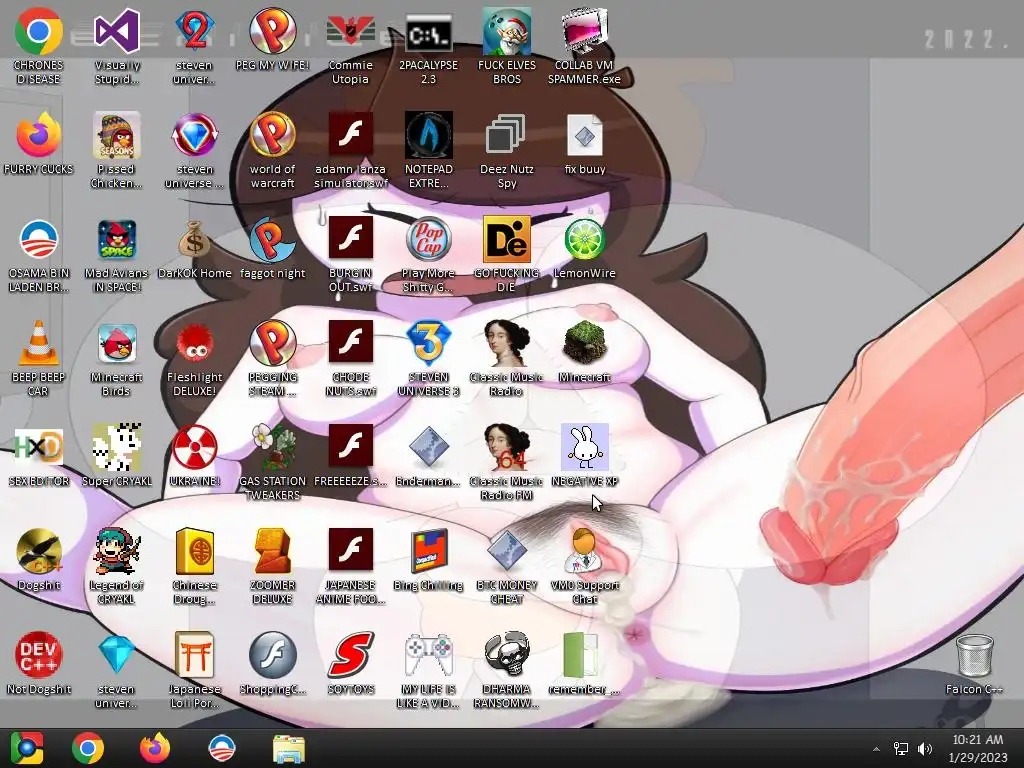Select the BEEP BEEP CAR traffic cone icon
Image resolution: width=1024 pixels, height=768 pixels.
coord(39,343)
